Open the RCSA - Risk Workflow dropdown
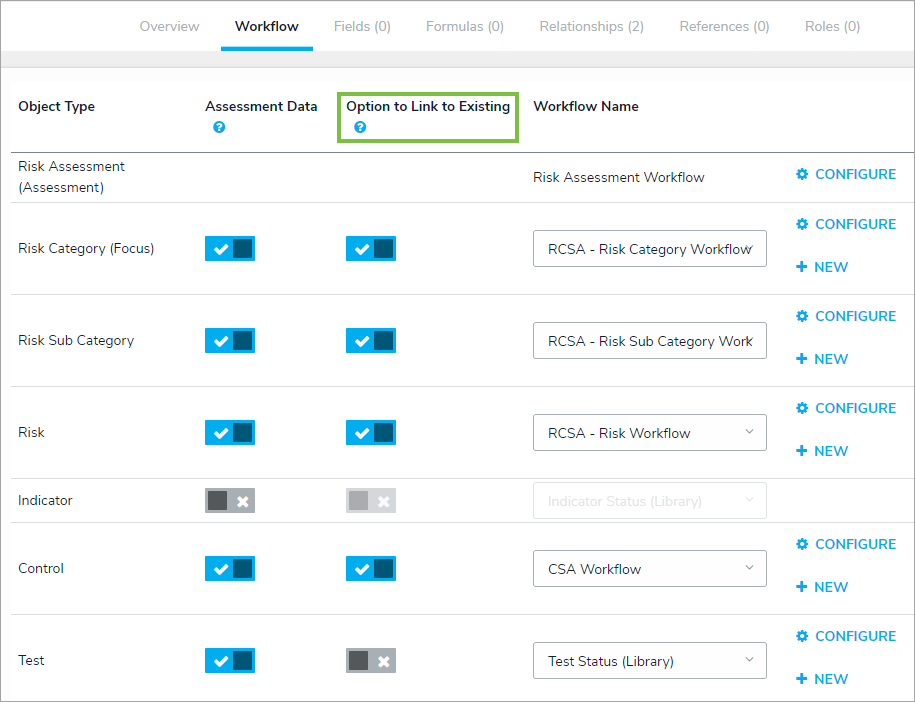Image resolution: width=915 pixels, height=702 pixels. coord(650,433)
